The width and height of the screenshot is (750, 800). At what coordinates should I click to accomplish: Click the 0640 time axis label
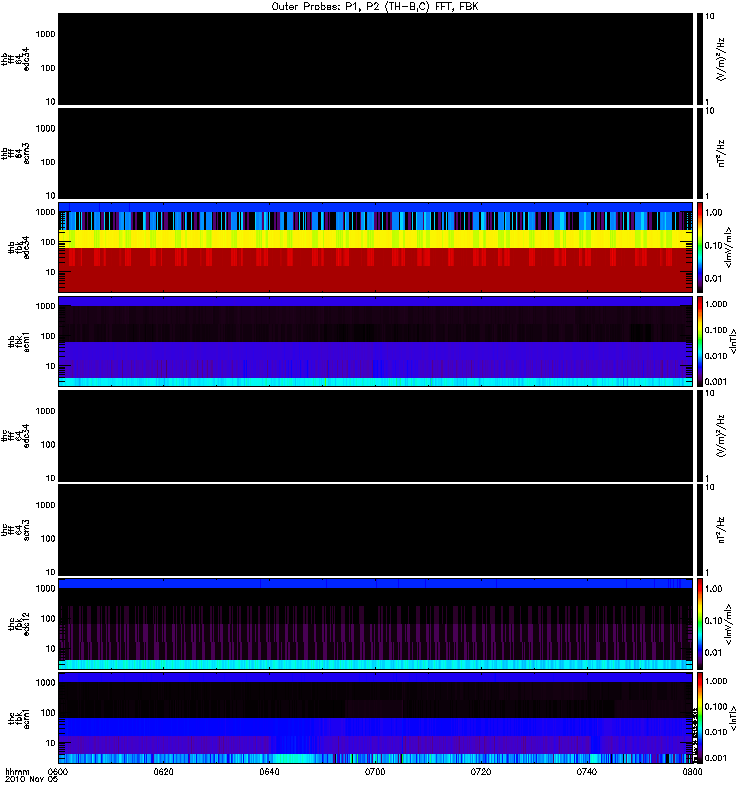tap(269, 771)
